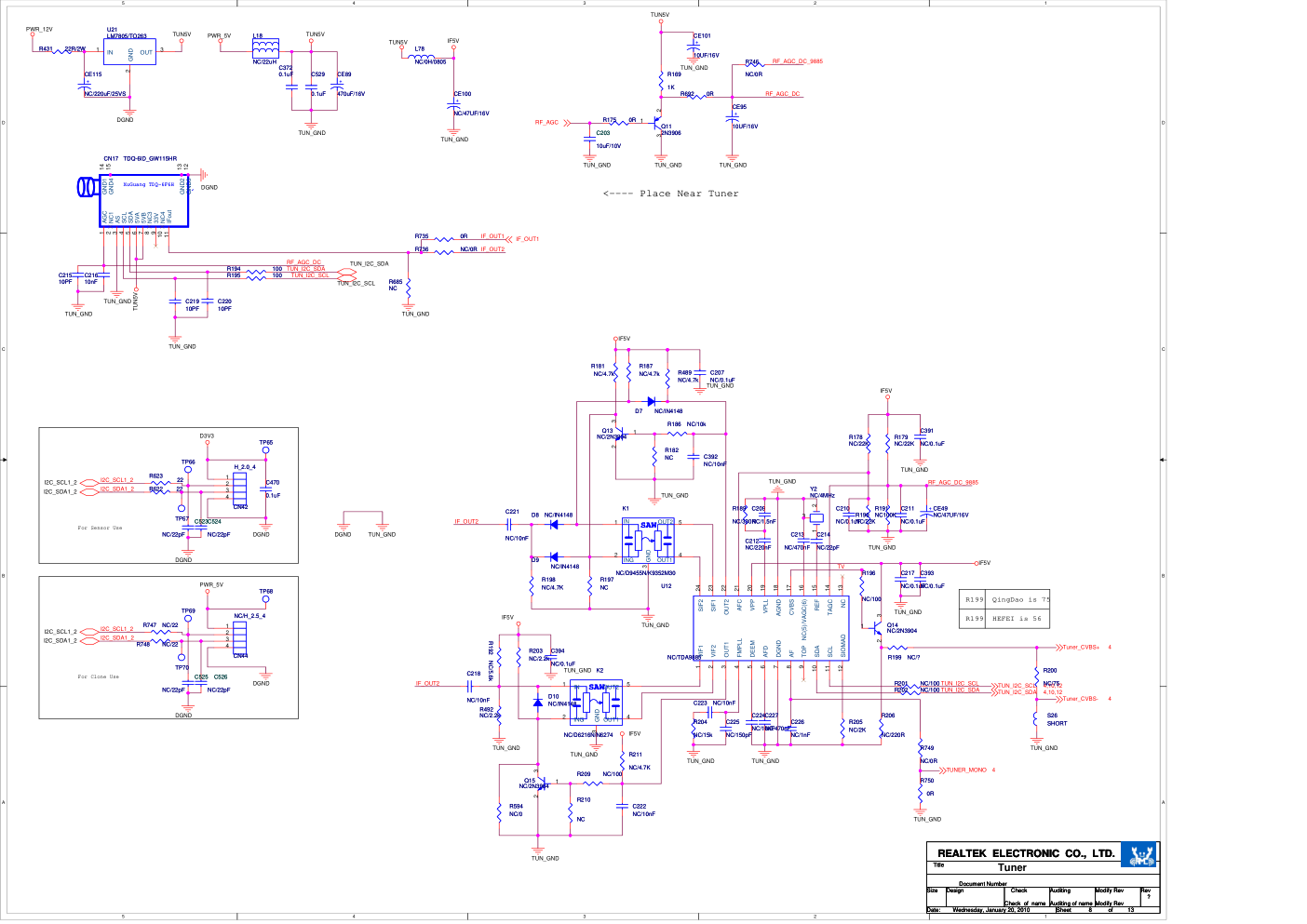Select capacitor label C470
The height and width of the screenshot is (924, 1307).
(273, 483)
